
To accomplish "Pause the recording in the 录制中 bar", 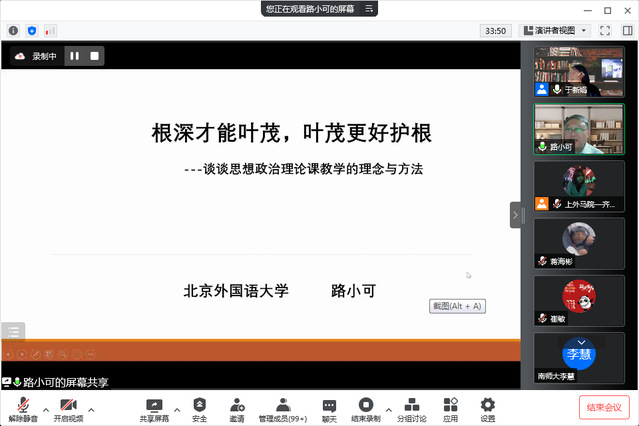I will click(x=74, y=56).
